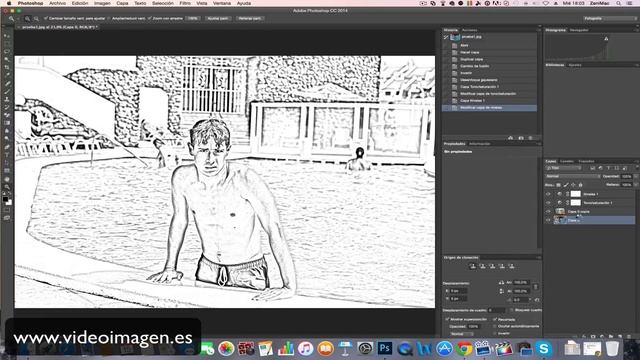Screen dimensions: 640x360
Task: Click the zoom out magnifier in options bar
Action: [36, 18]
